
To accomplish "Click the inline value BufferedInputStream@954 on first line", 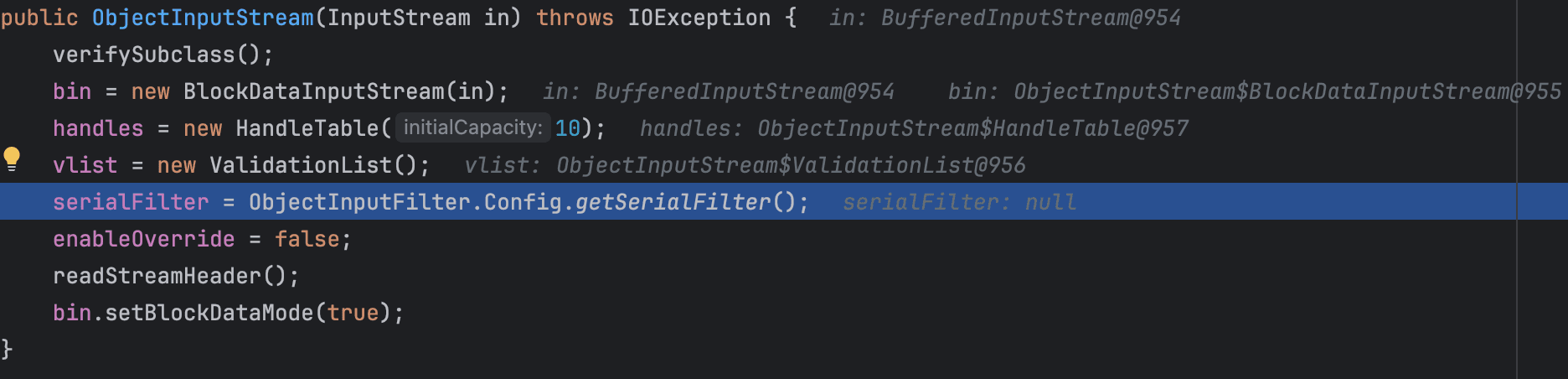I will coord(1030,18).
